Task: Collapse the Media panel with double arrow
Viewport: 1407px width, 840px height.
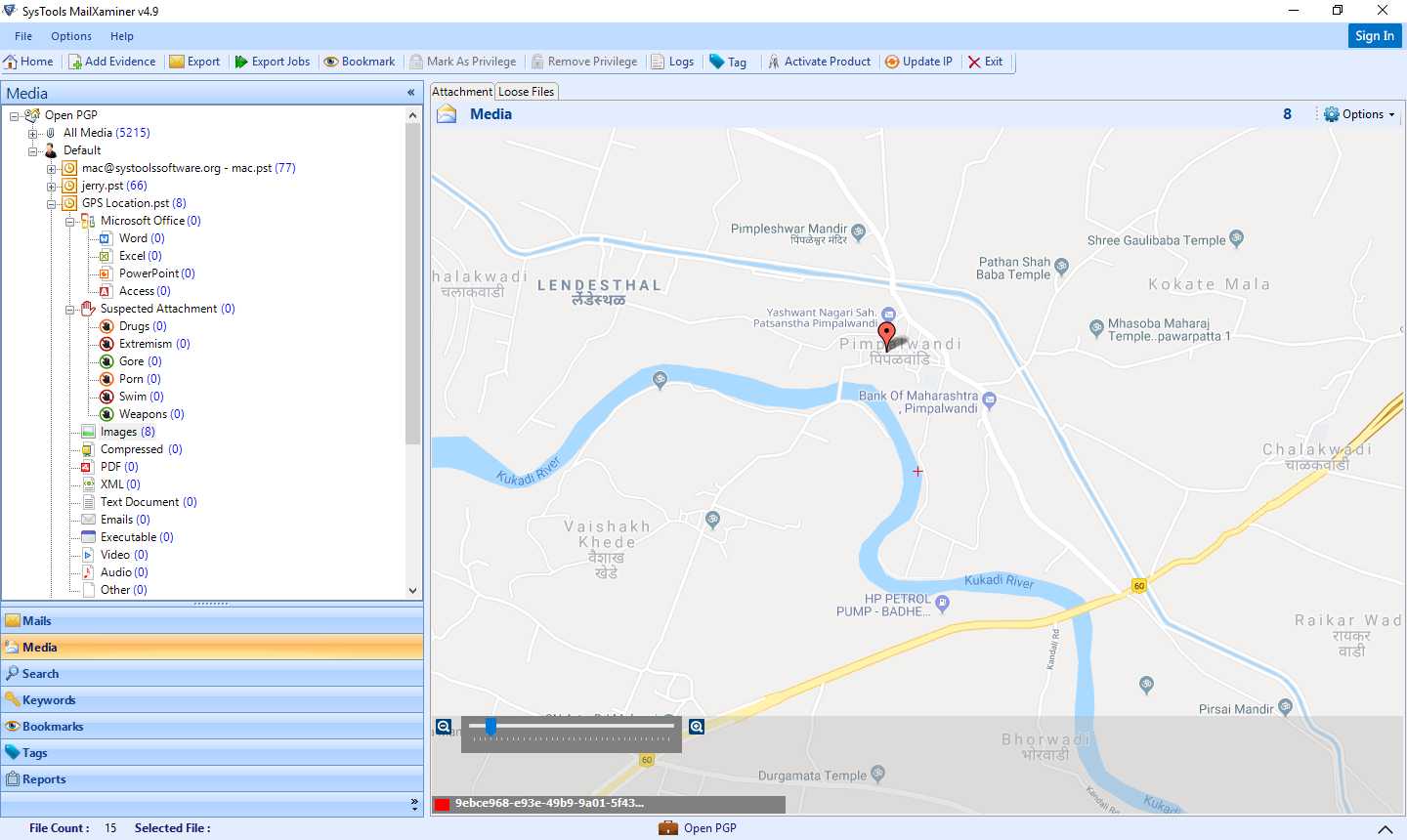Action: (x=411, y=93)
